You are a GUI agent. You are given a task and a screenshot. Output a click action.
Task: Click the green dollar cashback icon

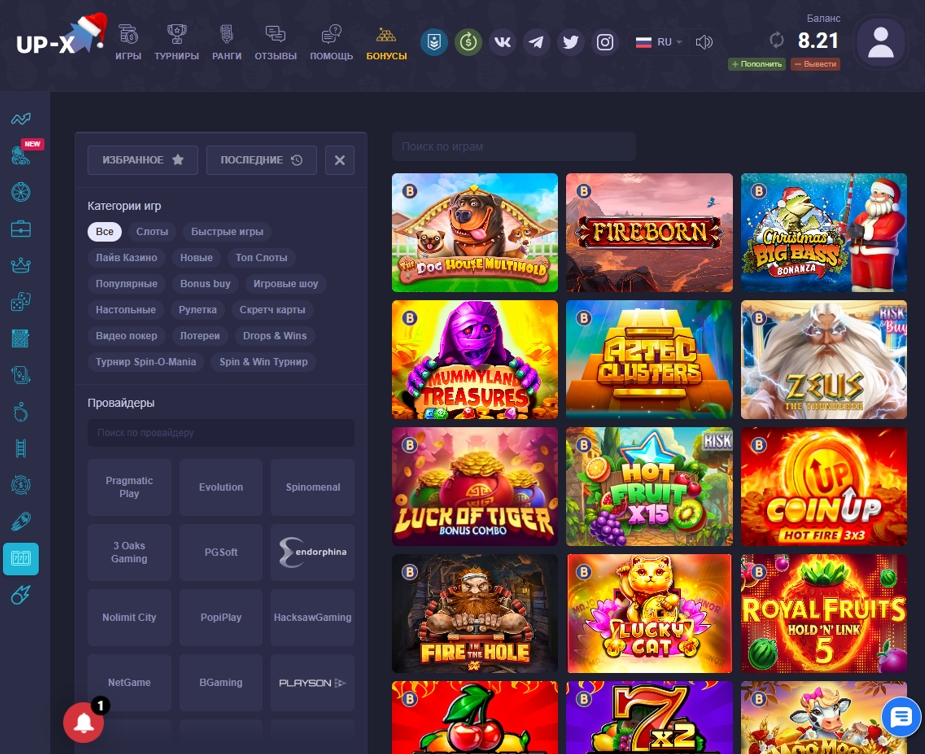[468, 42]
